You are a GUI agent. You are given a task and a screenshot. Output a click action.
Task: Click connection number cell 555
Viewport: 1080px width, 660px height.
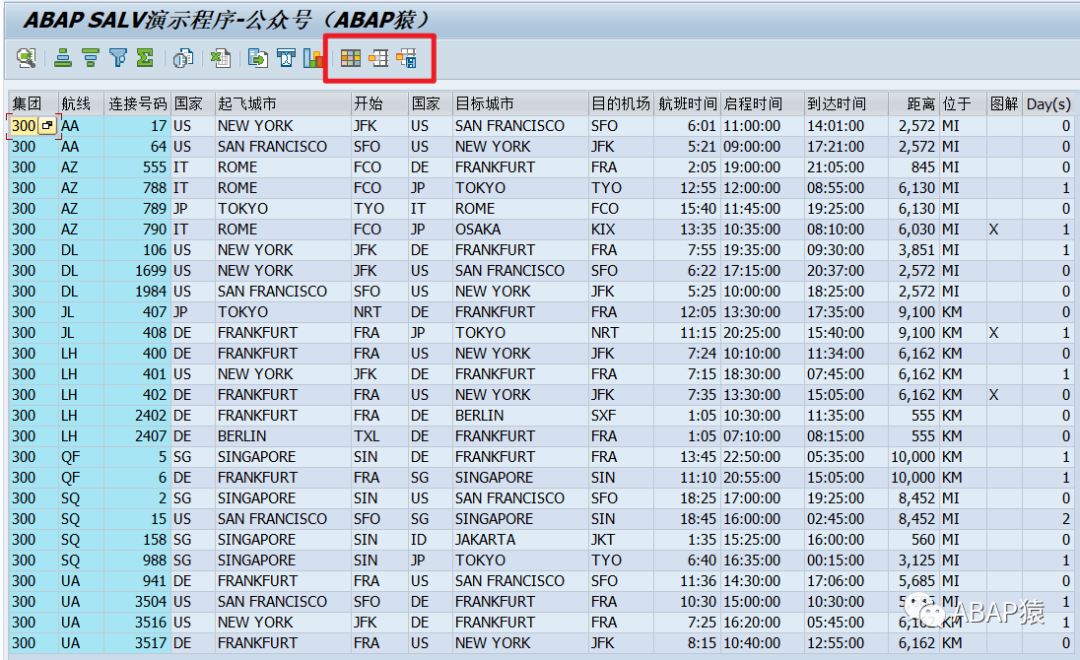[x=137, y=167]
